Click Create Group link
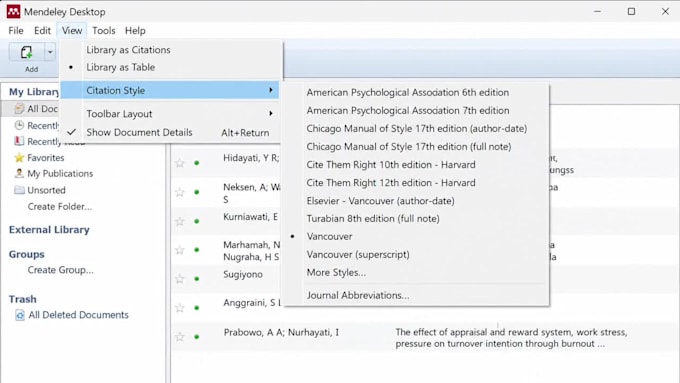The width and height of the screenshot is (680, 383). [x=60, y=270]
